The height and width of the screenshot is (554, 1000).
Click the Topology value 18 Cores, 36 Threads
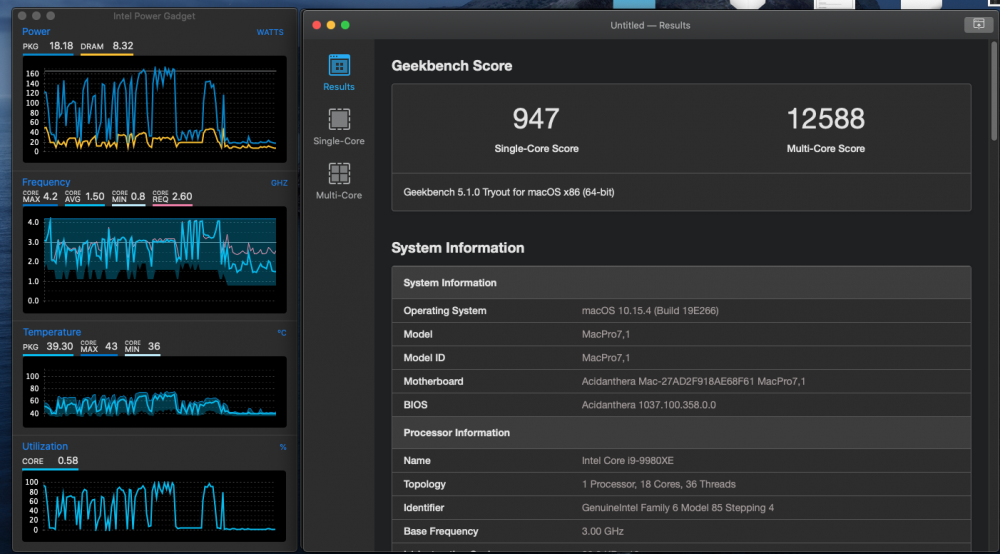658,484
